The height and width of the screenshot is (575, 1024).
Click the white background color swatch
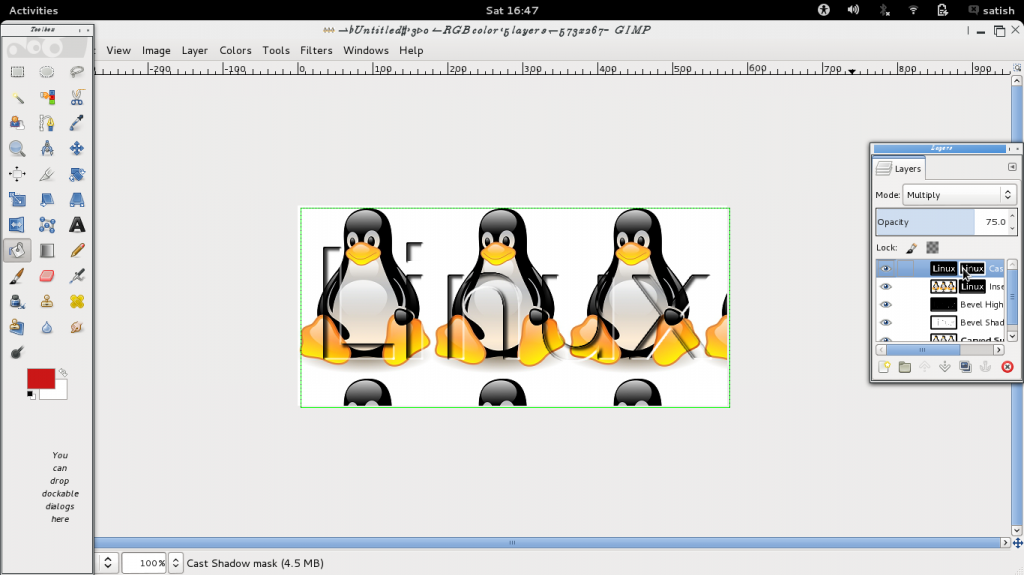tap(57, 393)
